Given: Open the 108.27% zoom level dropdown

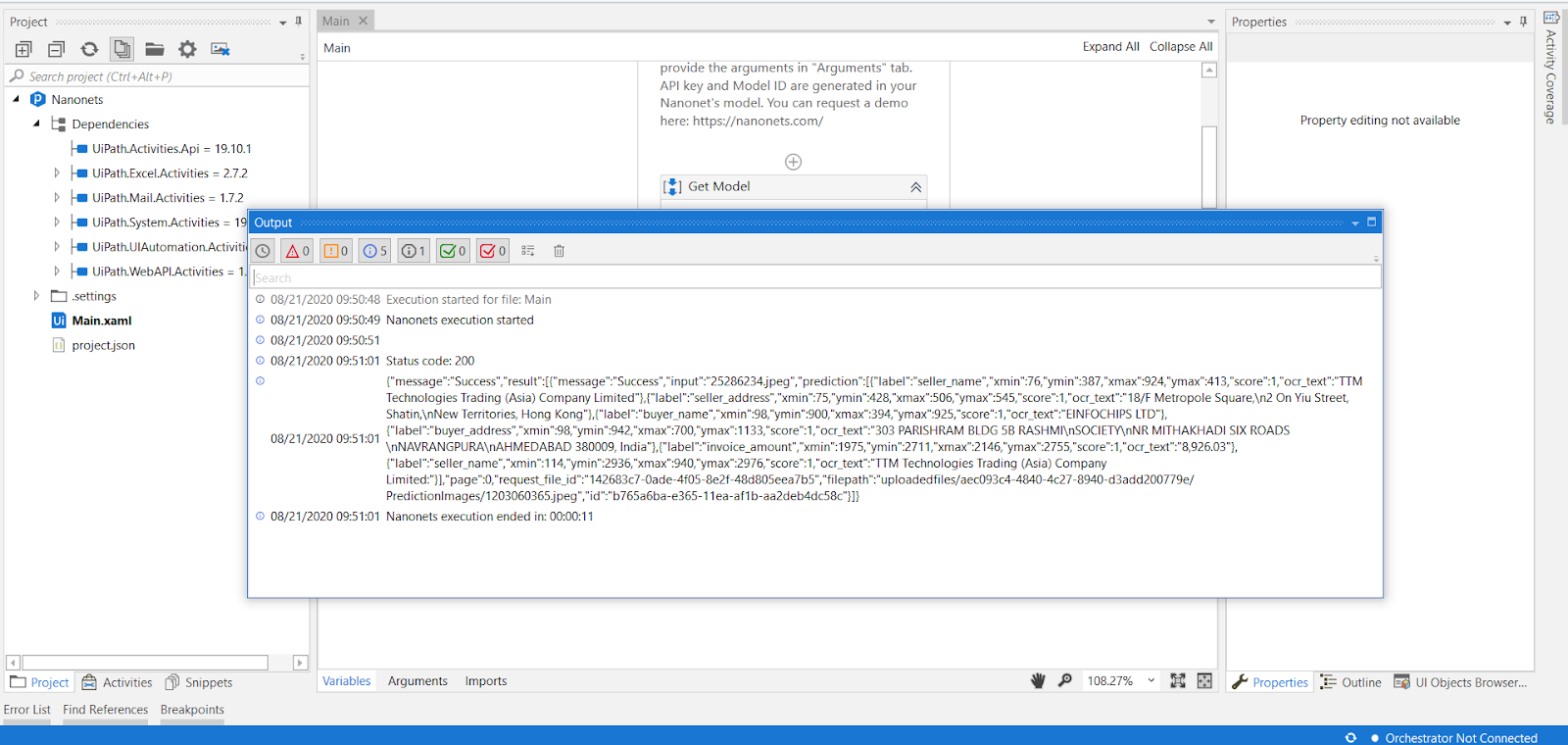Looking at the screenshot, I should [1151, 680].
